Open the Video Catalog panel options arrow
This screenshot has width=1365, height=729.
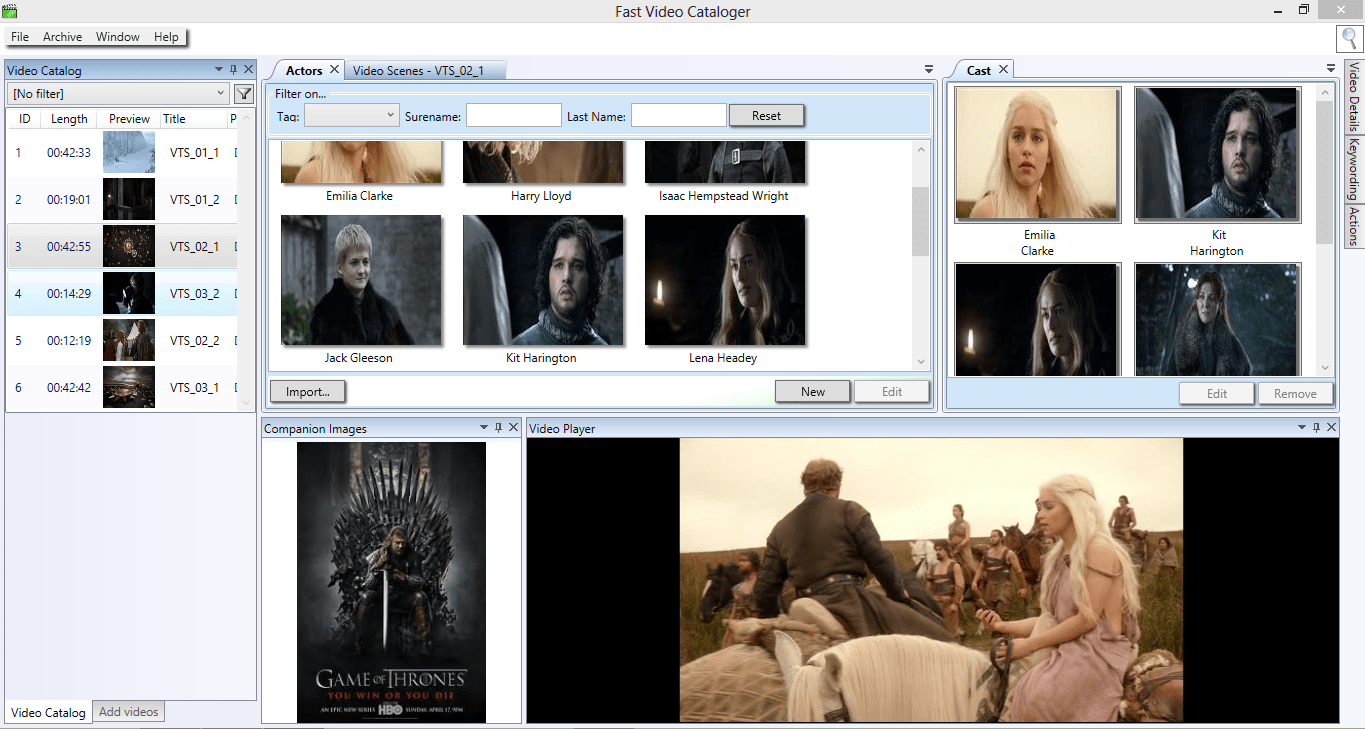click(219, 70)
